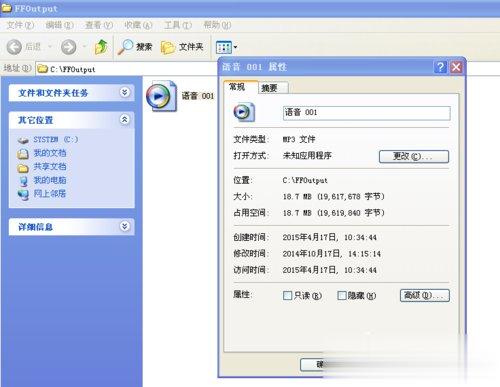This screenshot has width=500, height=387.
Task: Open the 帮助(H) menu
Action: click(217, 25)
